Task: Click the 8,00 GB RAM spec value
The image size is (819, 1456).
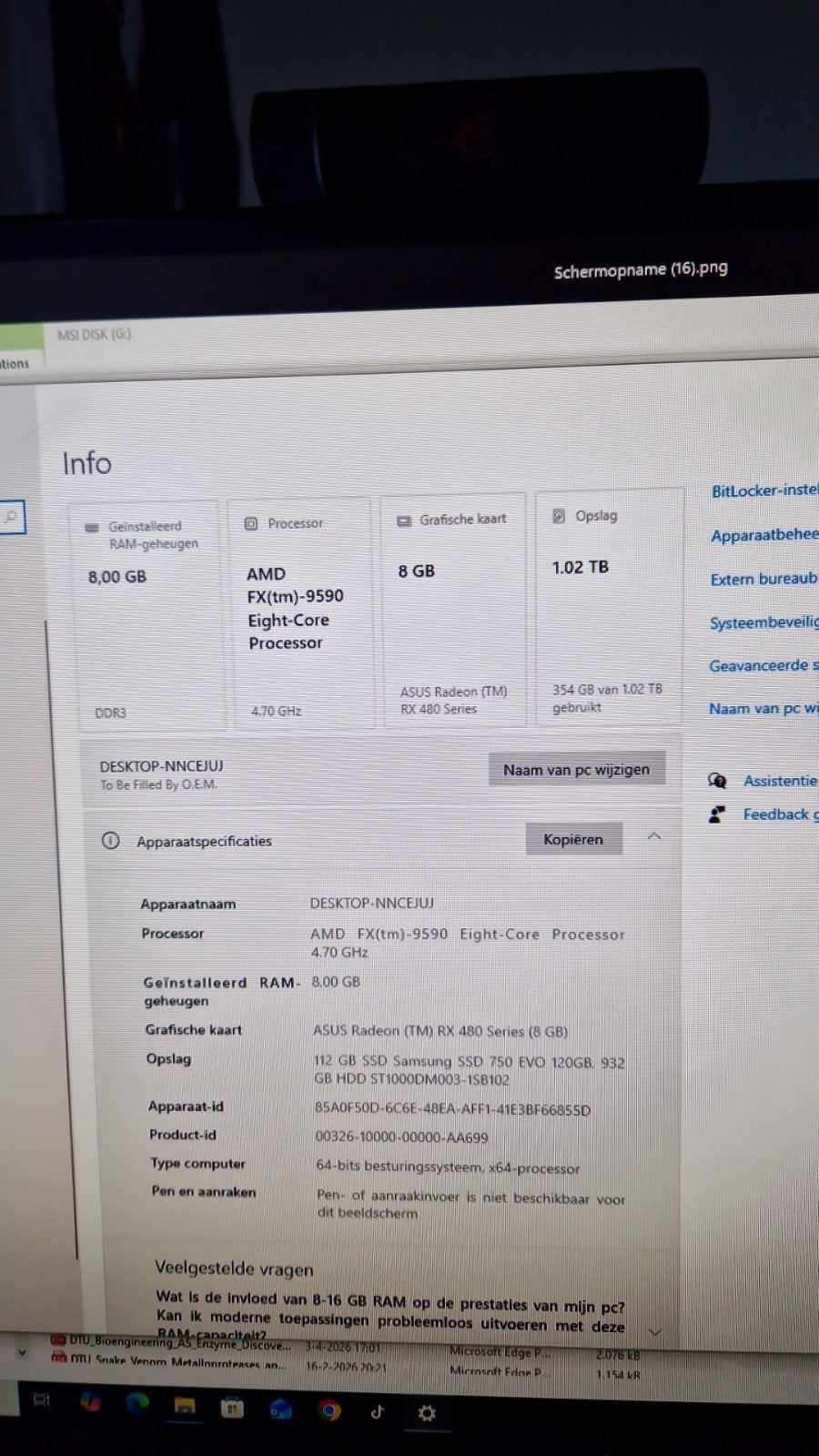Action: coord(336,982)
